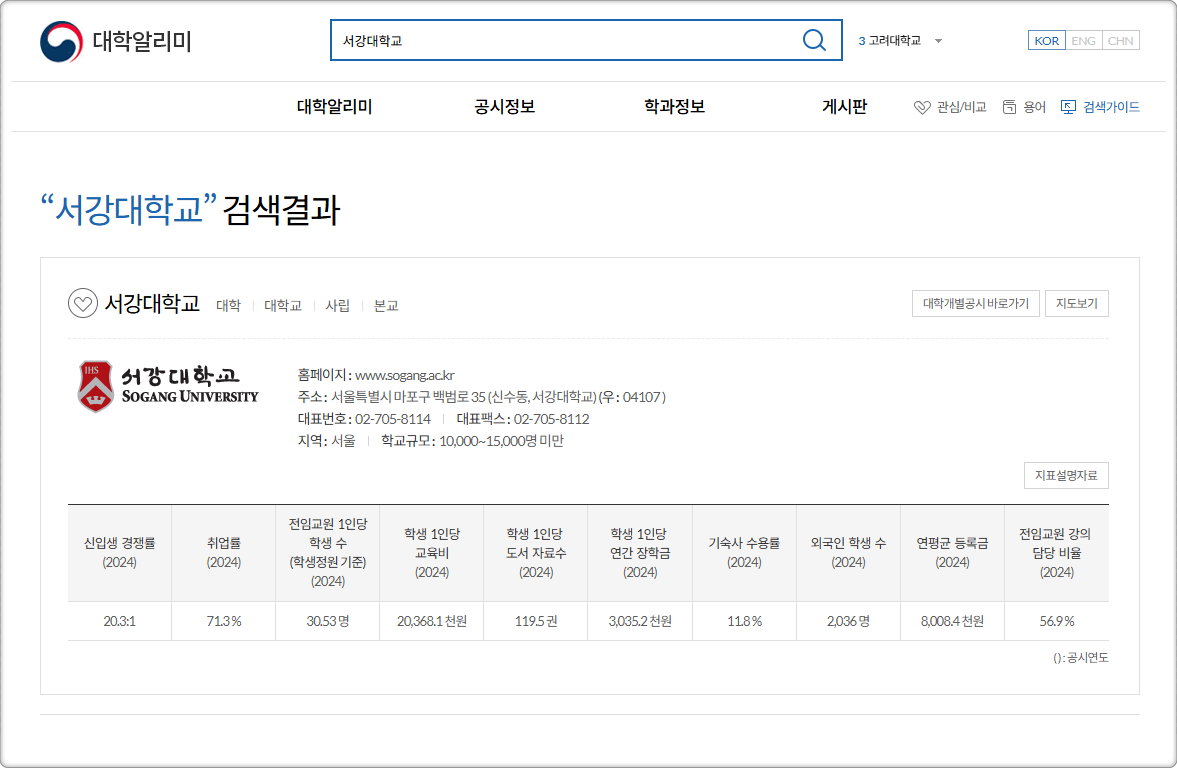Click the 학교규모 10,000~15,000명 미만 text

point(472,441)
